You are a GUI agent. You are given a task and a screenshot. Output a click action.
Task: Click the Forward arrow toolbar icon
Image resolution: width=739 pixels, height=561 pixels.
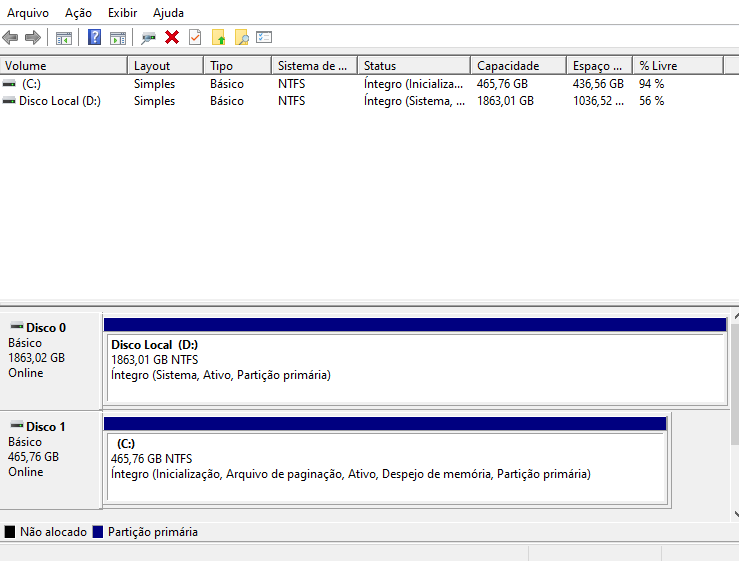(x=33, y=37)
